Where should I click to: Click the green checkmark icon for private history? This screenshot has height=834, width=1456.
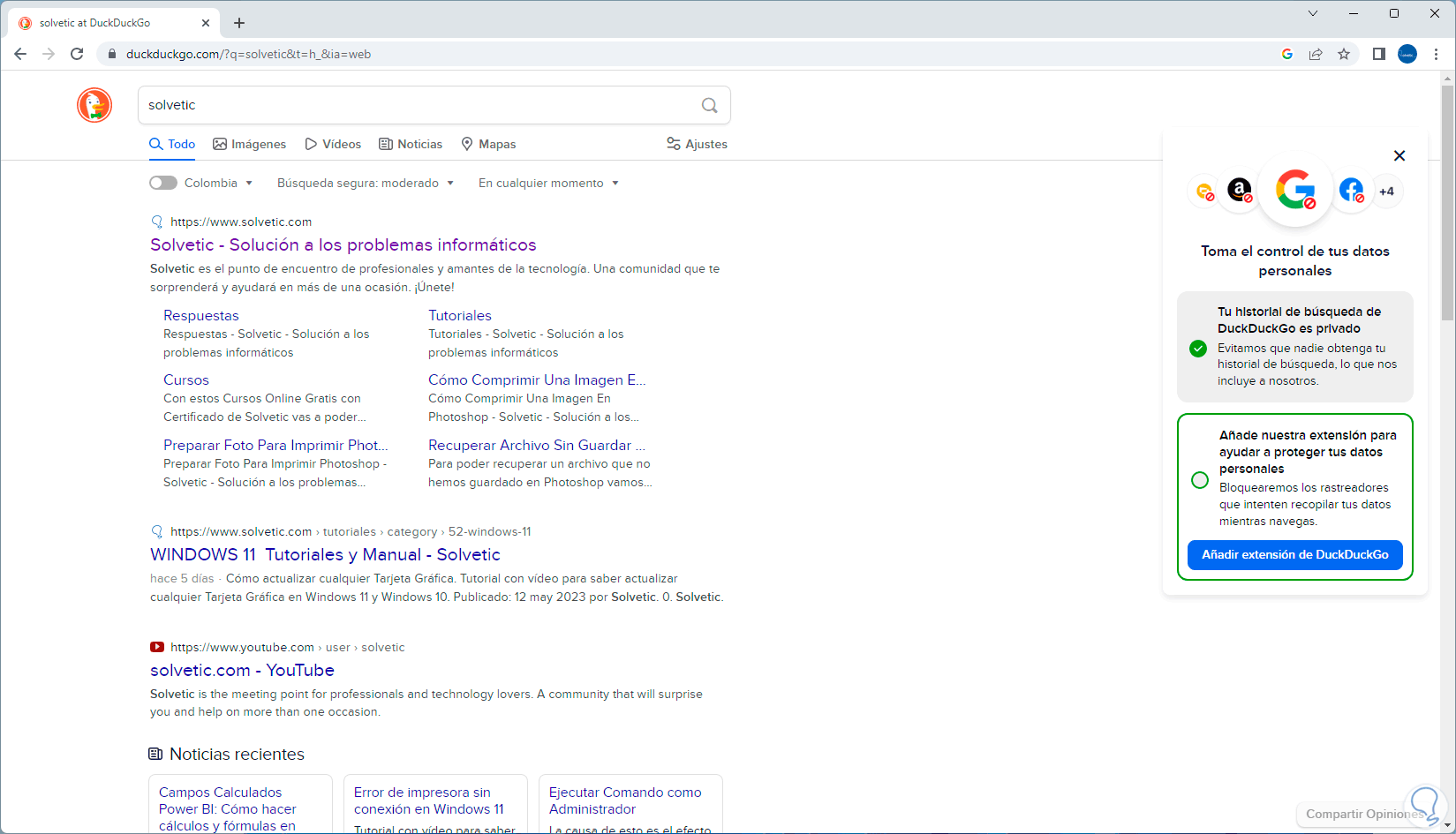[x=1198, y=349]
